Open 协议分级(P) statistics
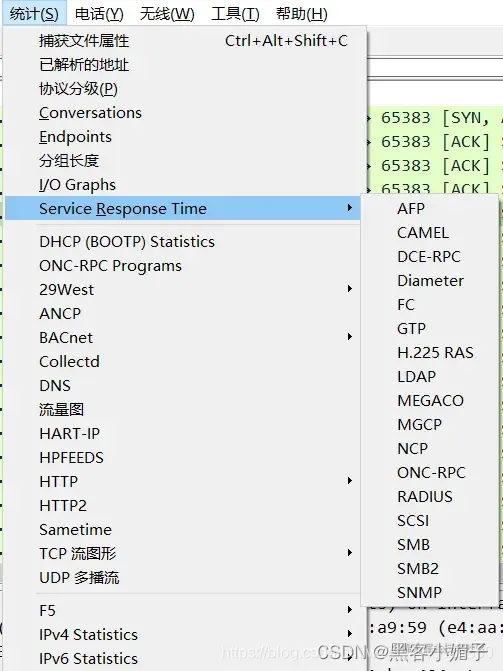The width and height of the screenshot is (503, 671). [183, 89]
